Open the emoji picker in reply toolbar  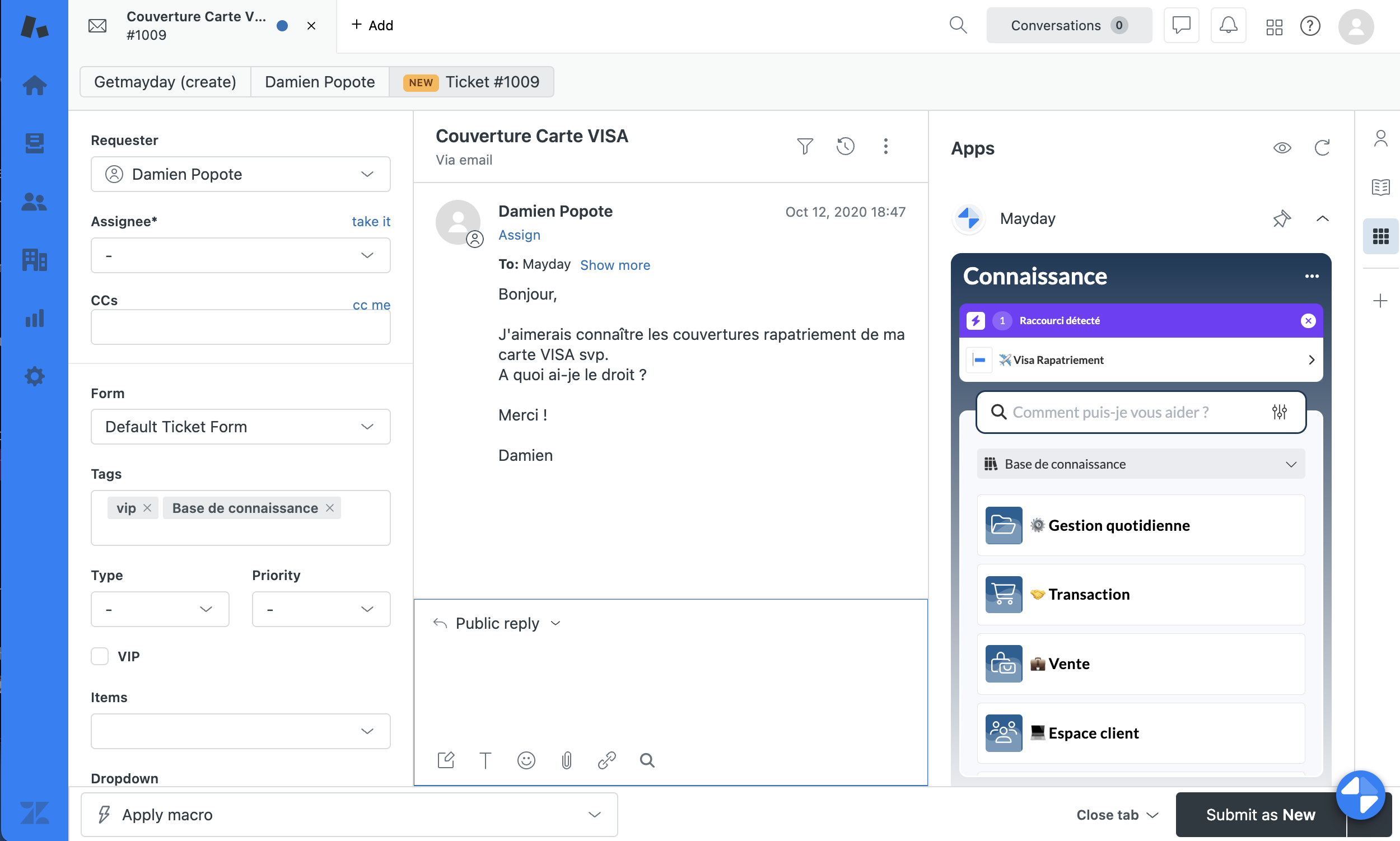pyautogui.click(x=526, y=760)
